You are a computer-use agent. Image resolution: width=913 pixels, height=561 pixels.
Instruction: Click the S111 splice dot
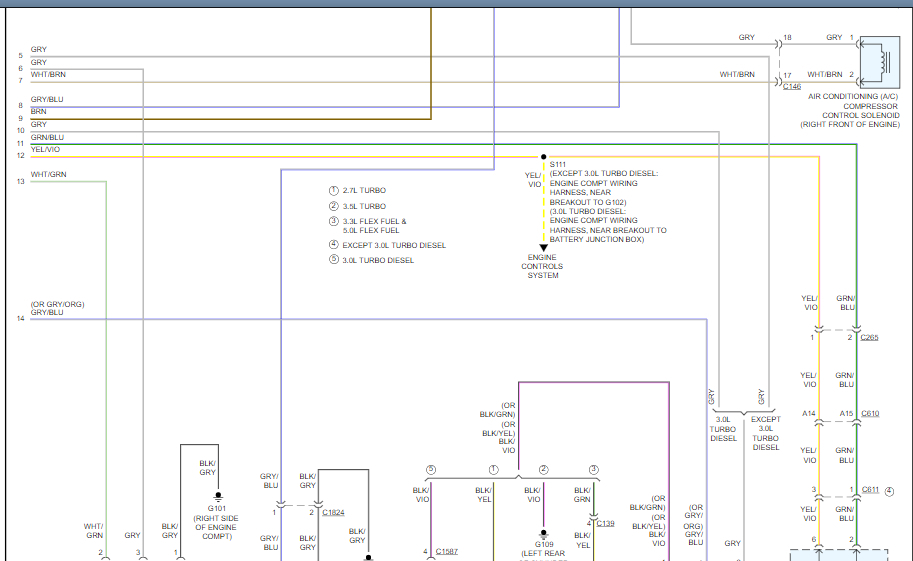(x=543, y=157)
